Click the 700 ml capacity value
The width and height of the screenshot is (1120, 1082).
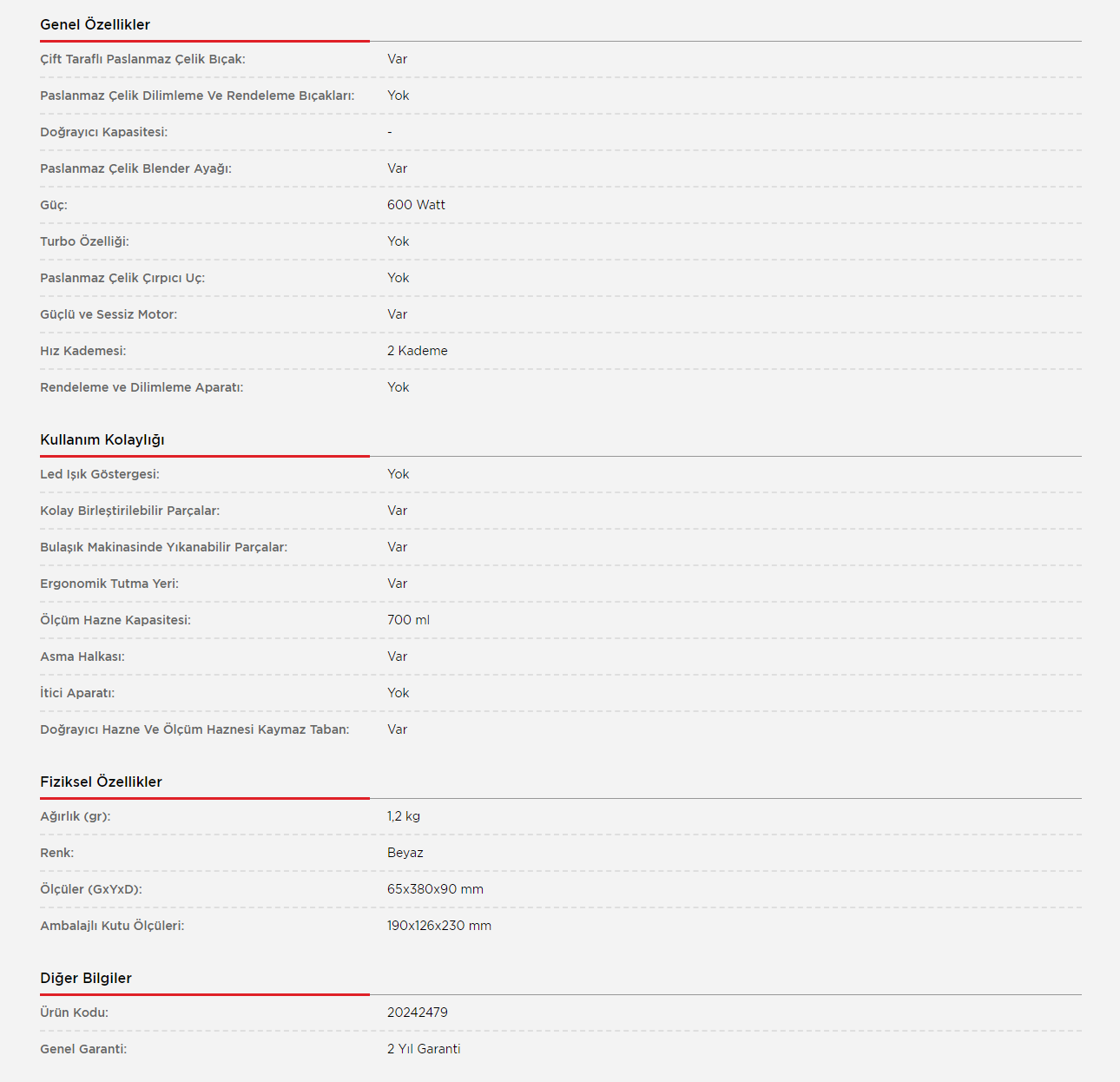[408, 620]
